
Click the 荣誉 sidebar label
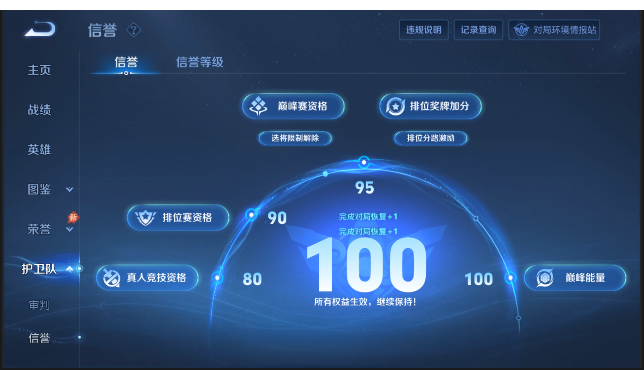(x=39, y=229)
